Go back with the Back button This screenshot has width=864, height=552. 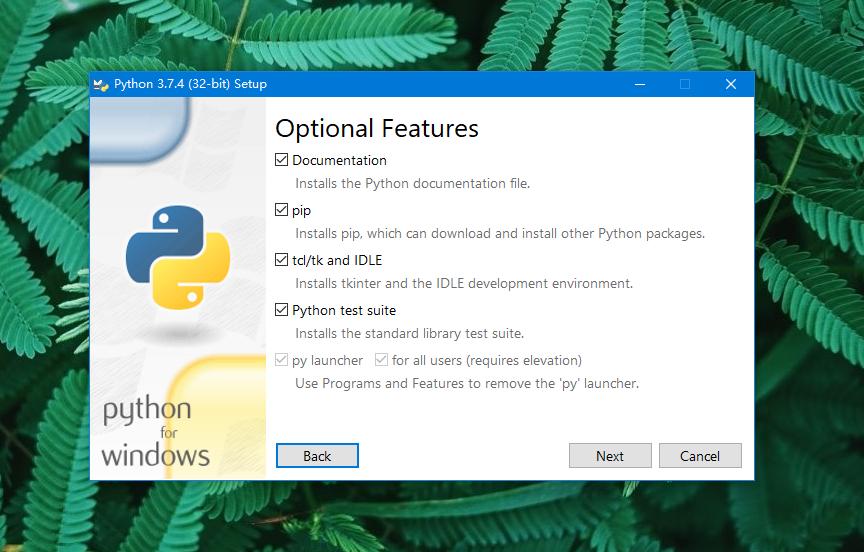(x=317, y=456)
